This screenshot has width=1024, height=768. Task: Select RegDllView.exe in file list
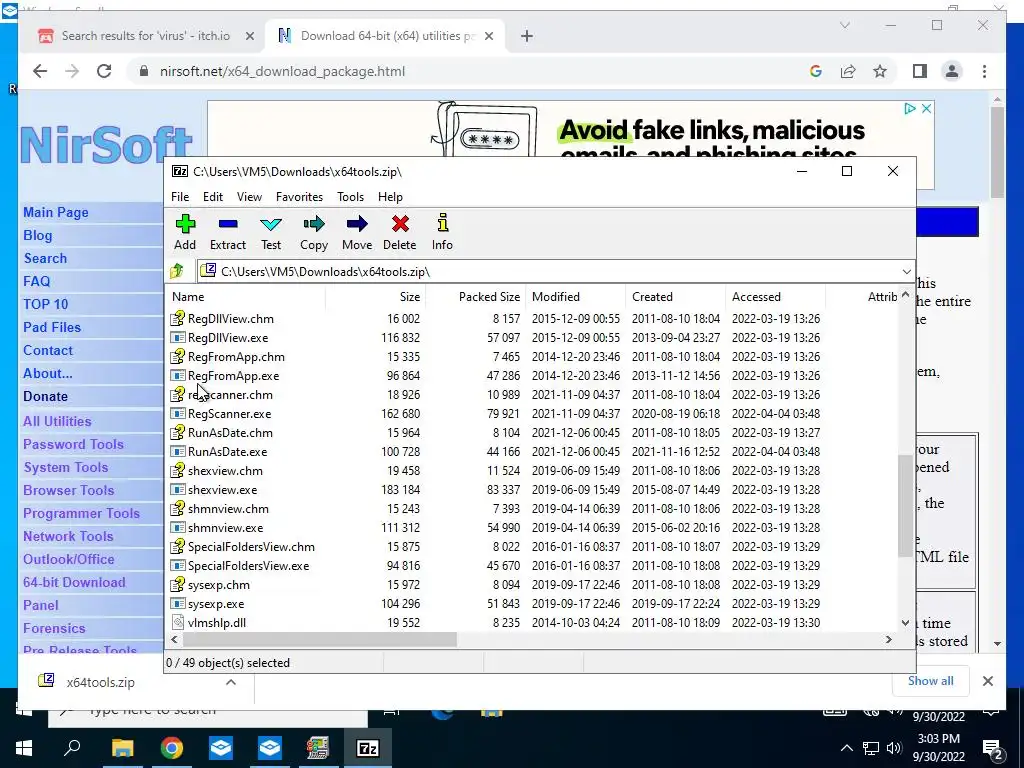(x=227, y=338)
